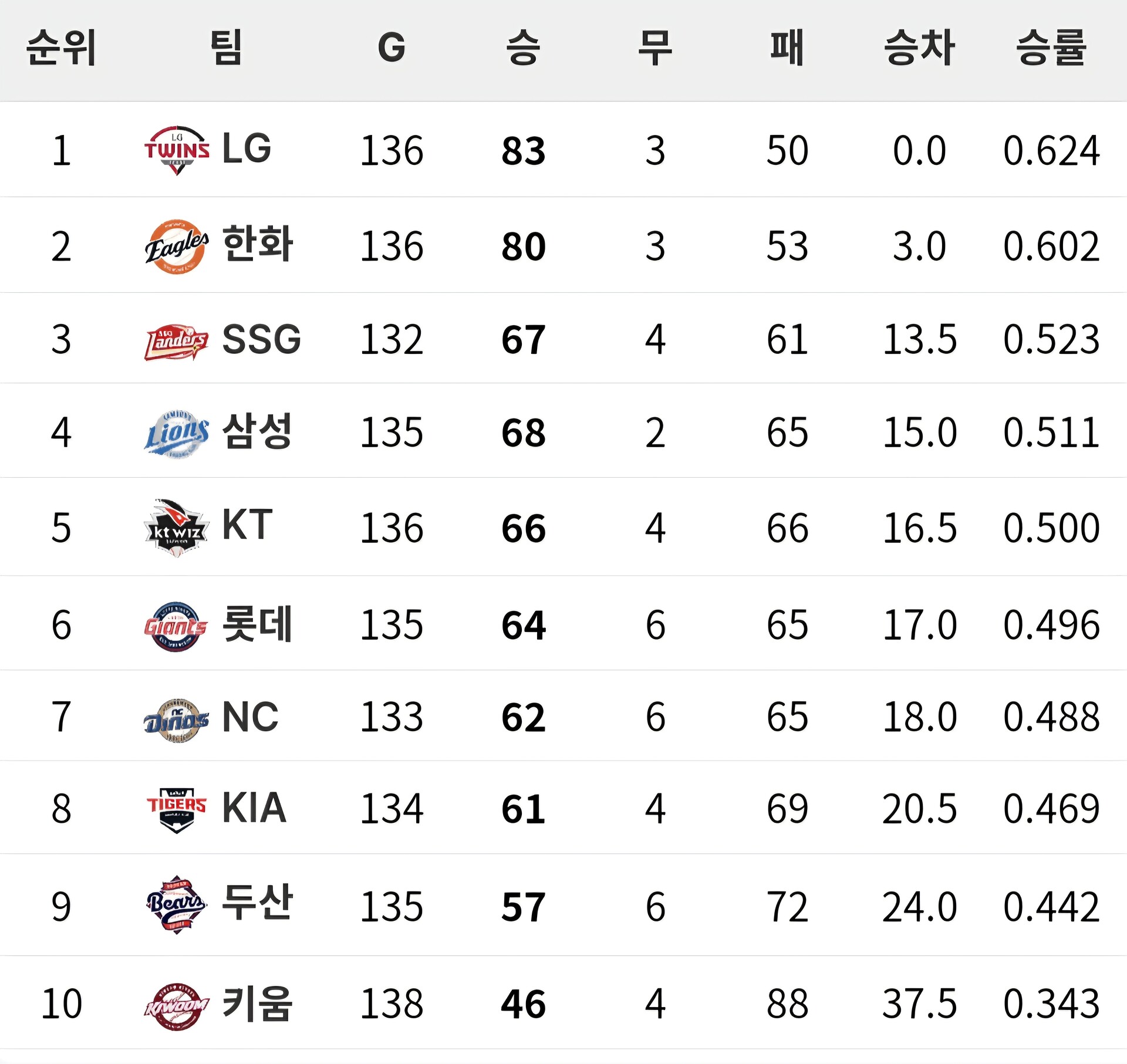Click the KT Wiz team logo
1127x1064 pixels.
(x=176, y=528)
